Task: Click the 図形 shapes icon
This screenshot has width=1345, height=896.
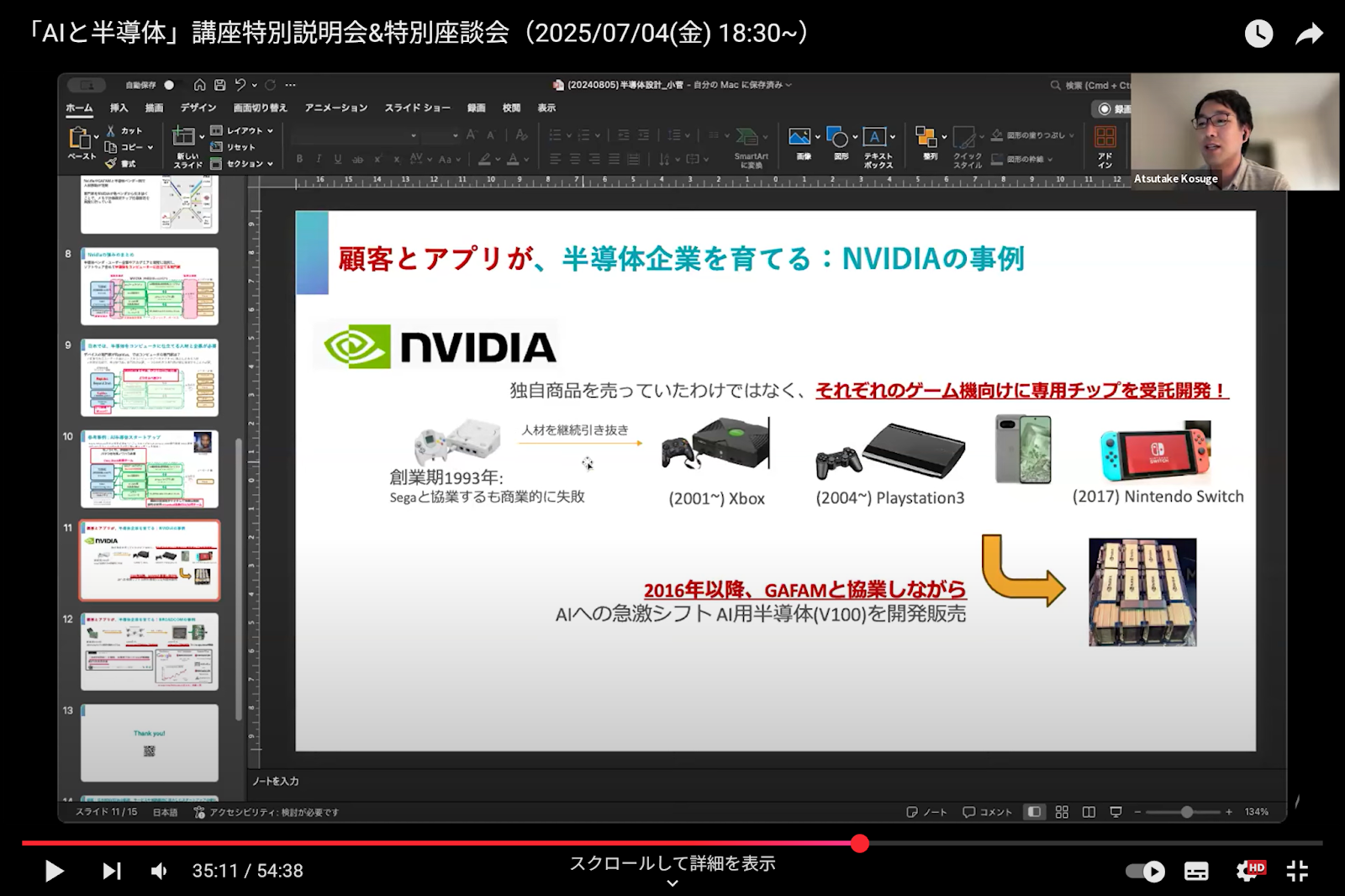Action: (837, 136)
